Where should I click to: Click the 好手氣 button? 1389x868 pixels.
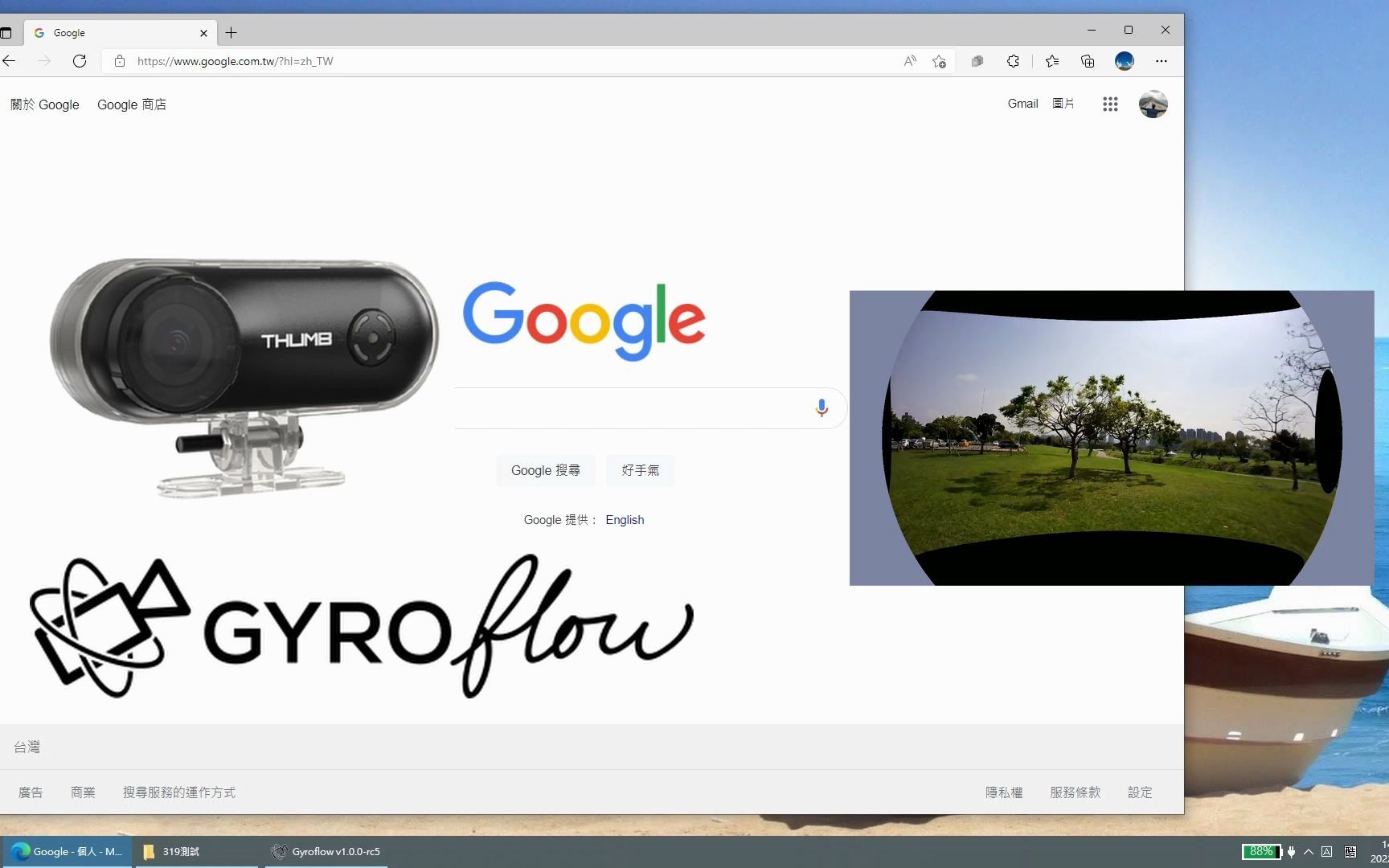tap(641, 470)
